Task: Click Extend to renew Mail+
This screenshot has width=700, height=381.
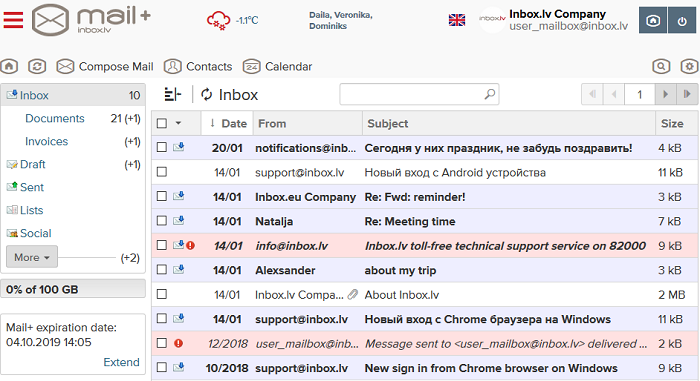Action: tap(121, 362)
